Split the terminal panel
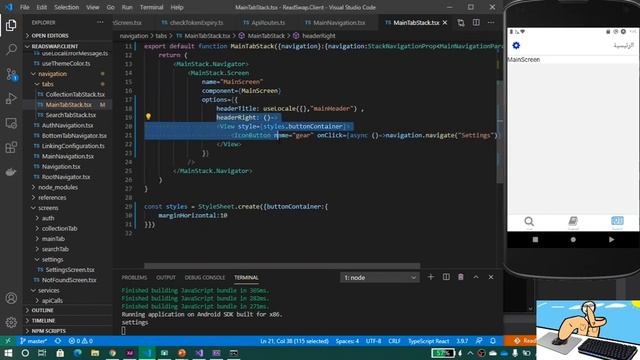This screenshot has width=640, height=360. 446,277
